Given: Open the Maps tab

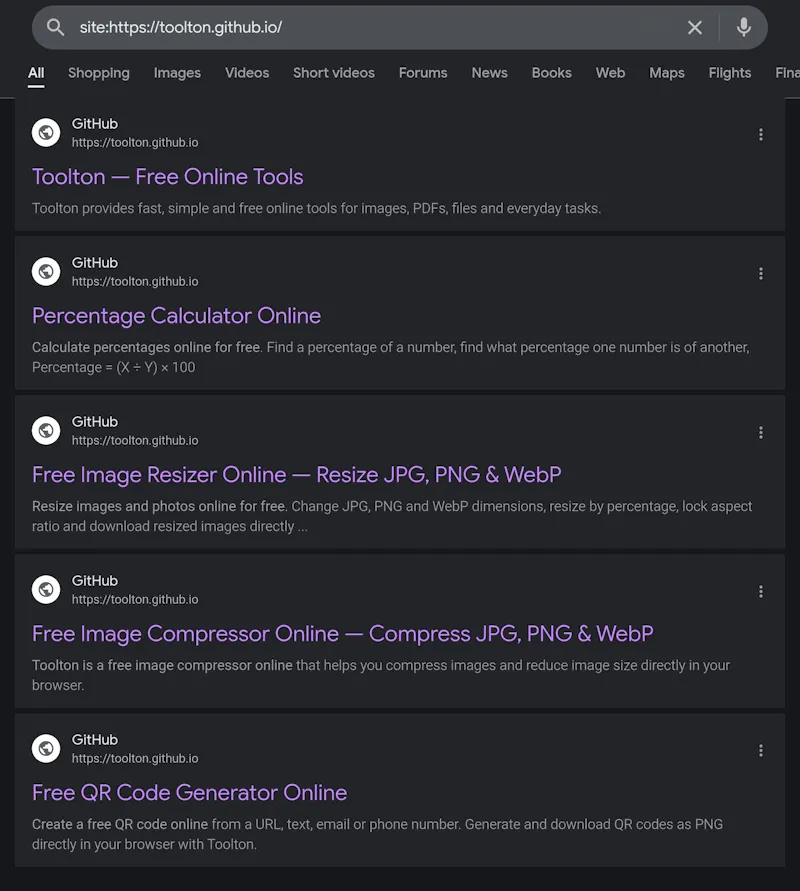Looking at the screenshot, I should [666, 73].
